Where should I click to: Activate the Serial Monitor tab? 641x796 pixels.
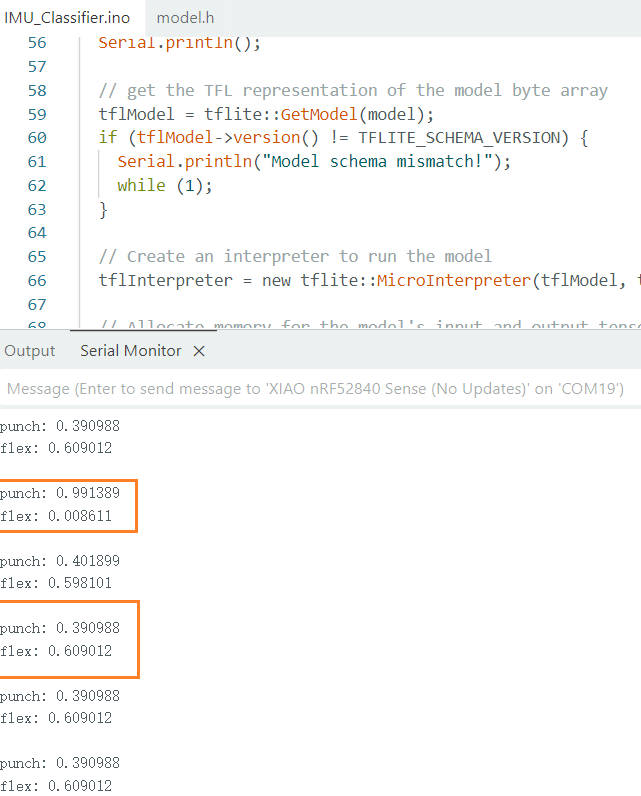point(130,351)
